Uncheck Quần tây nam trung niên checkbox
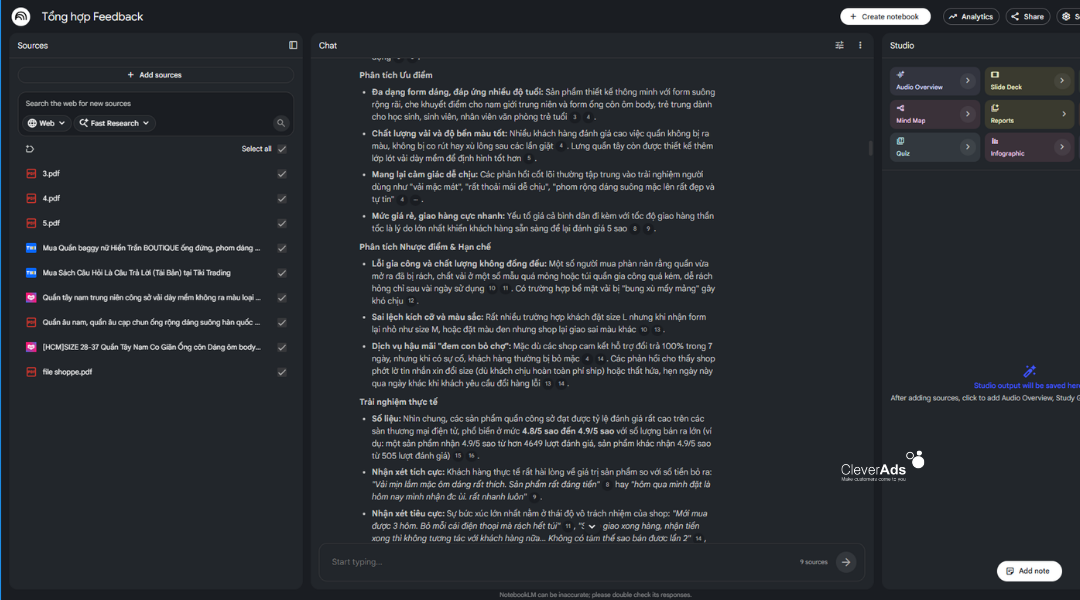 pos(282,298)
